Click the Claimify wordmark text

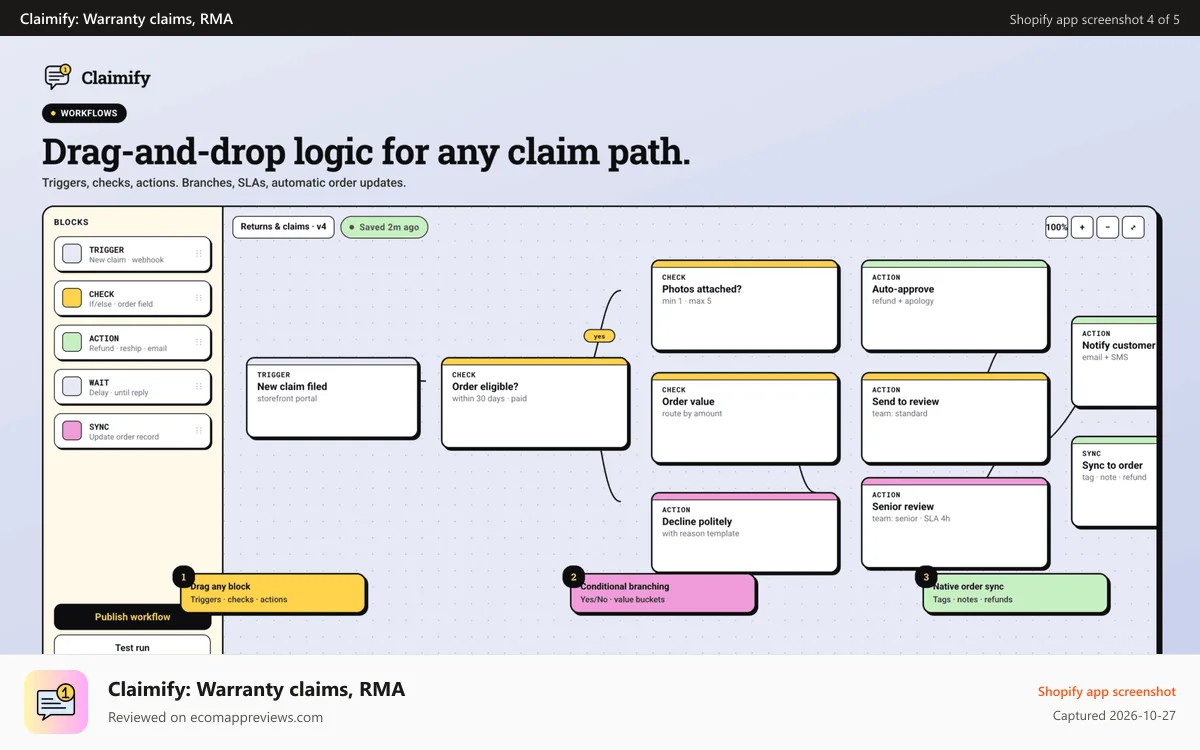click(x=116, y=78)
